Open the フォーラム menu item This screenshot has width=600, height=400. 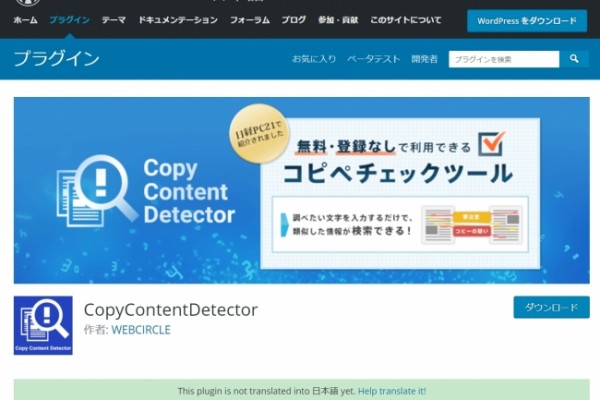pos(250,20)
